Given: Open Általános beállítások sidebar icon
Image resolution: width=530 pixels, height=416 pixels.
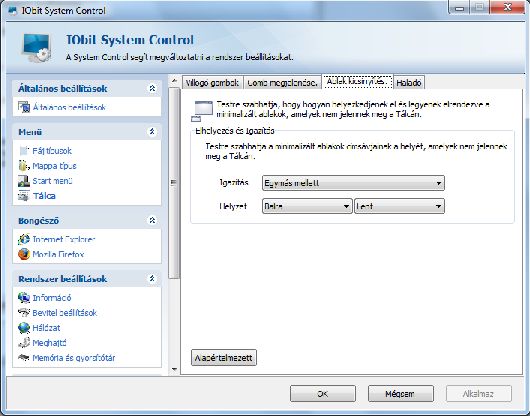Looking at the screenshot, I should tap(24, 107).
